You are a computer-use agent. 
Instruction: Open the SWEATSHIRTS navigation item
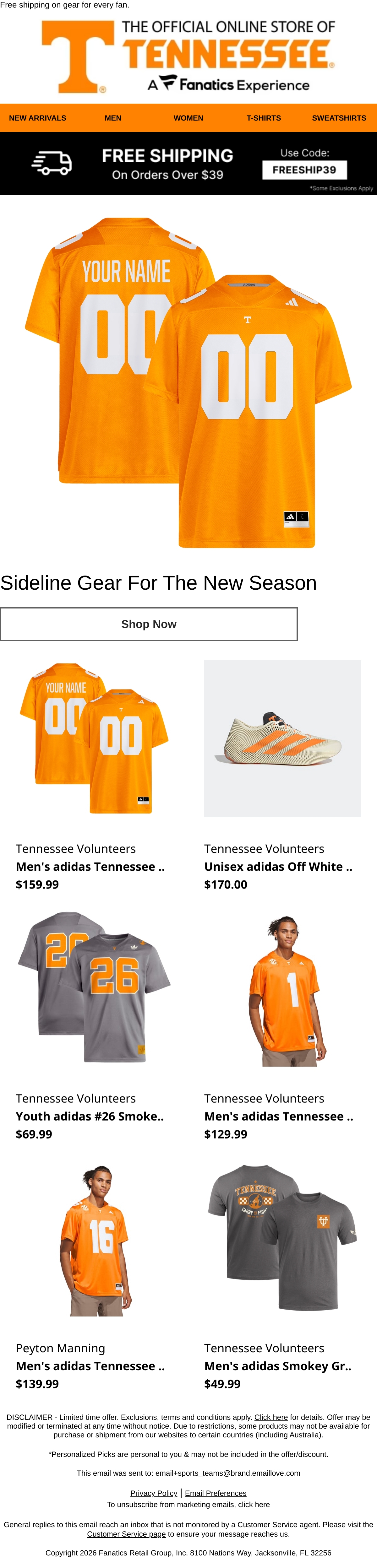[339, 118]
